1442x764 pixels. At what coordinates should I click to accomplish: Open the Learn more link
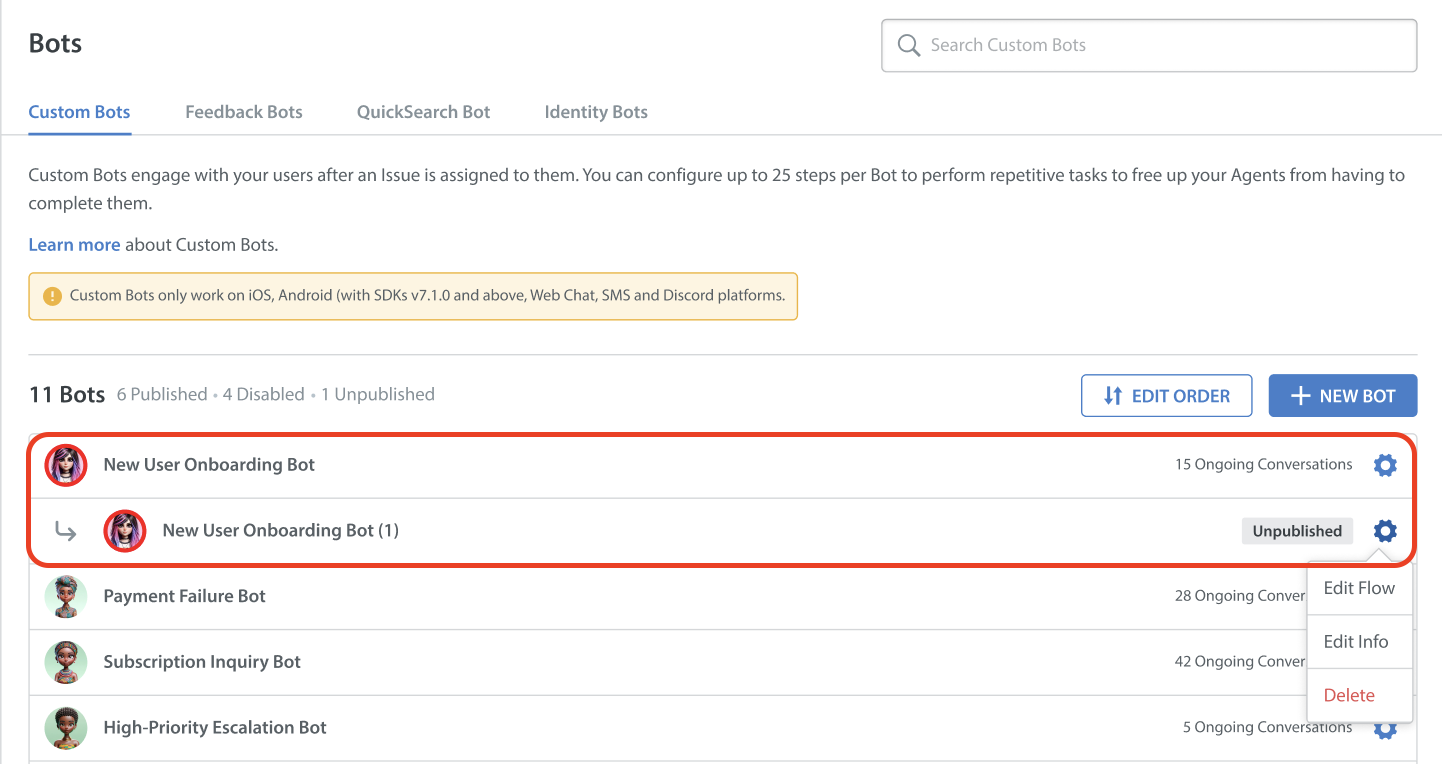pyautogui.click(x=74, y=245)
